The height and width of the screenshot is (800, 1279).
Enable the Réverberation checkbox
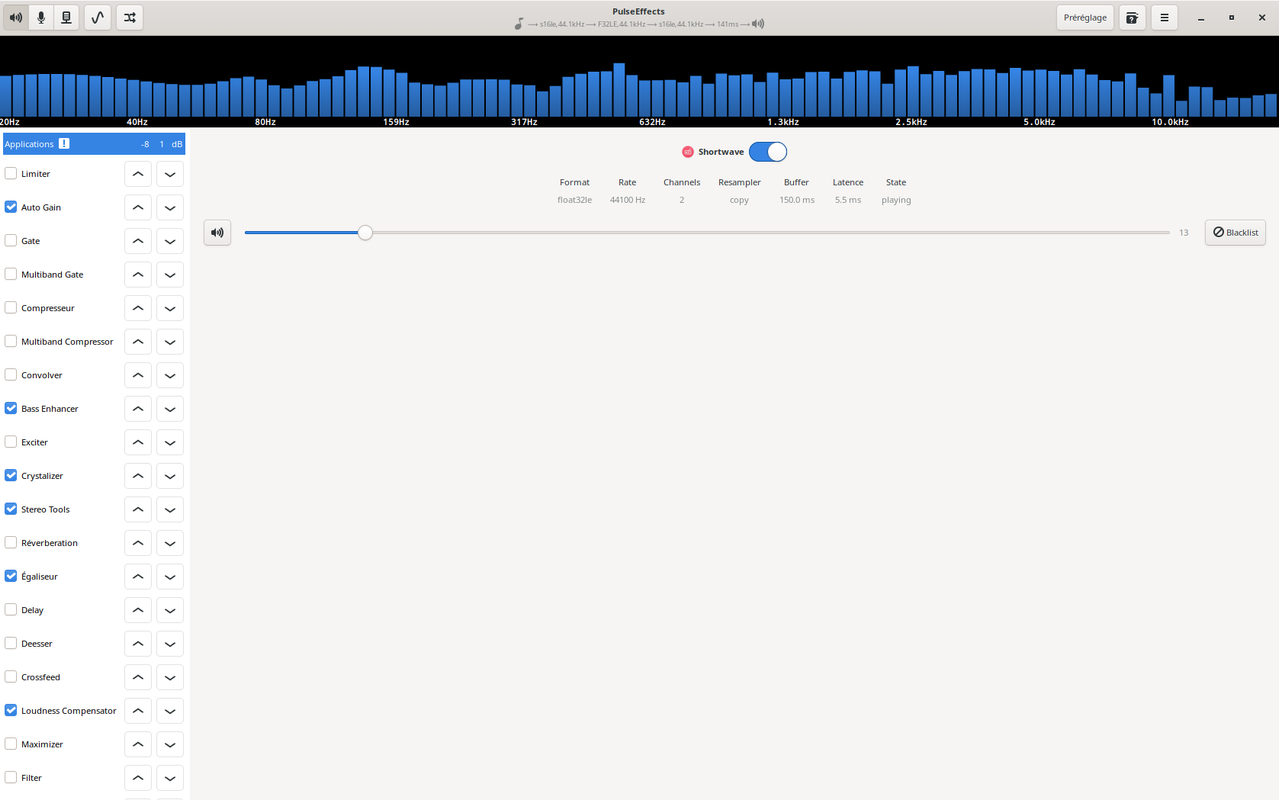click(x=11, y=543)
